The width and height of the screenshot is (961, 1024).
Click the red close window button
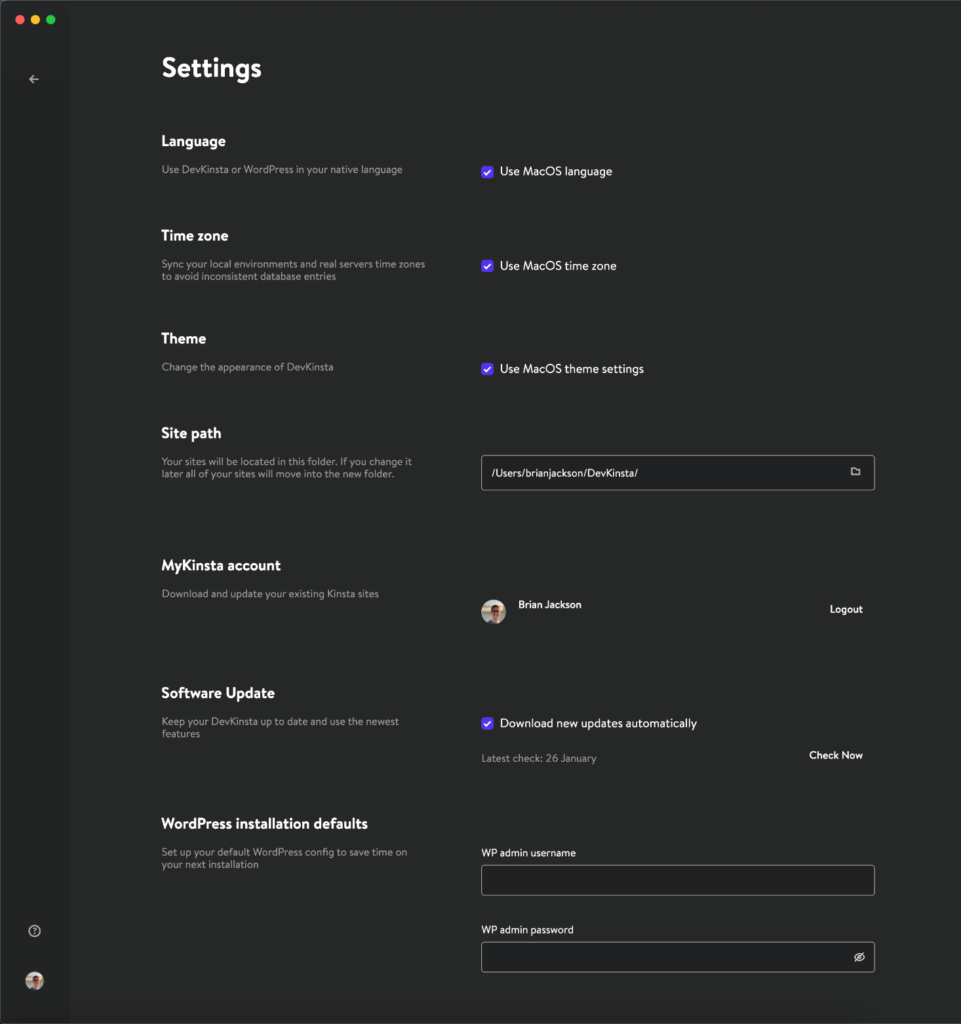point(20,20)
